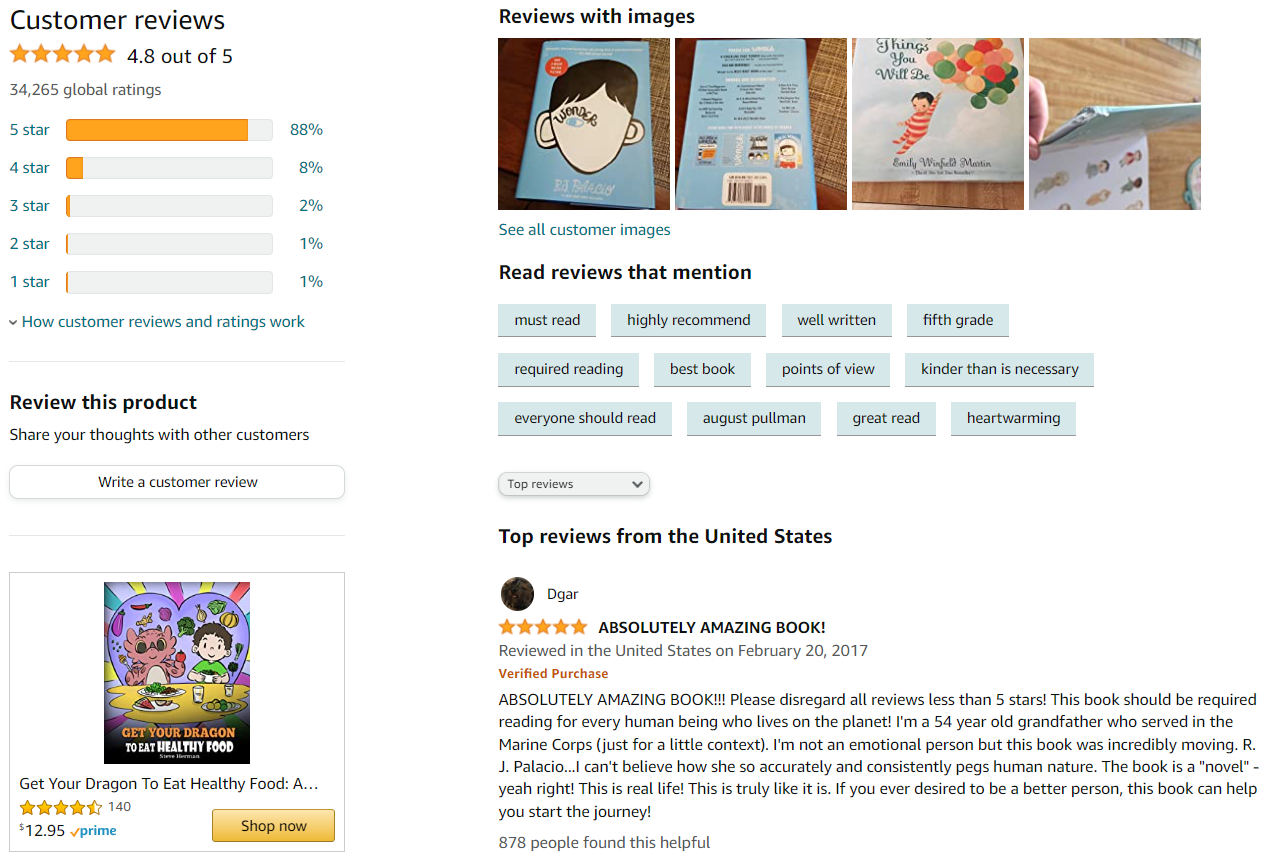
Task: Click the 'heartwarming' review filter tag
Action: click(x=1013, y=418)
